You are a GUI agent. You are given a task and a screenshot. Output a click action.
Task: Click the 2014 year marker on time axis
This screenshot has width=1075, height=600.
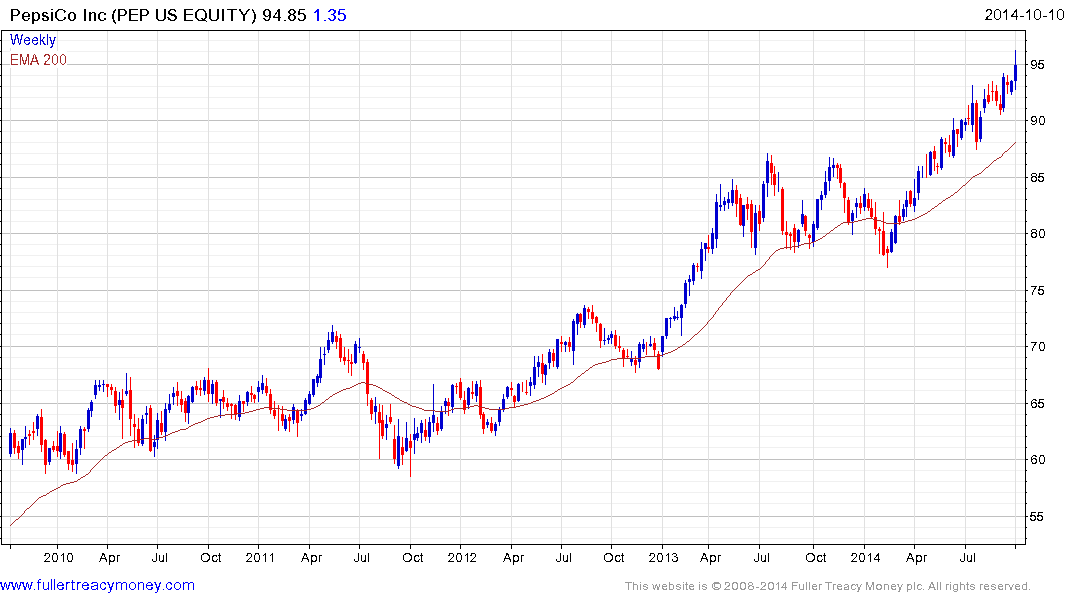click(865, 558)
